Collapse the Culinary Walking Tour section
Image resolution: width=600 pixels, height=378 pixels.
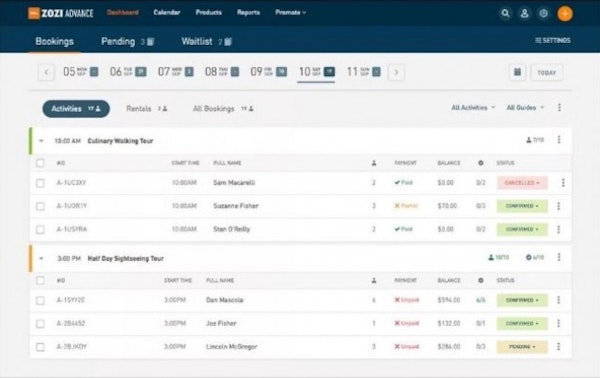pos(41,141)
